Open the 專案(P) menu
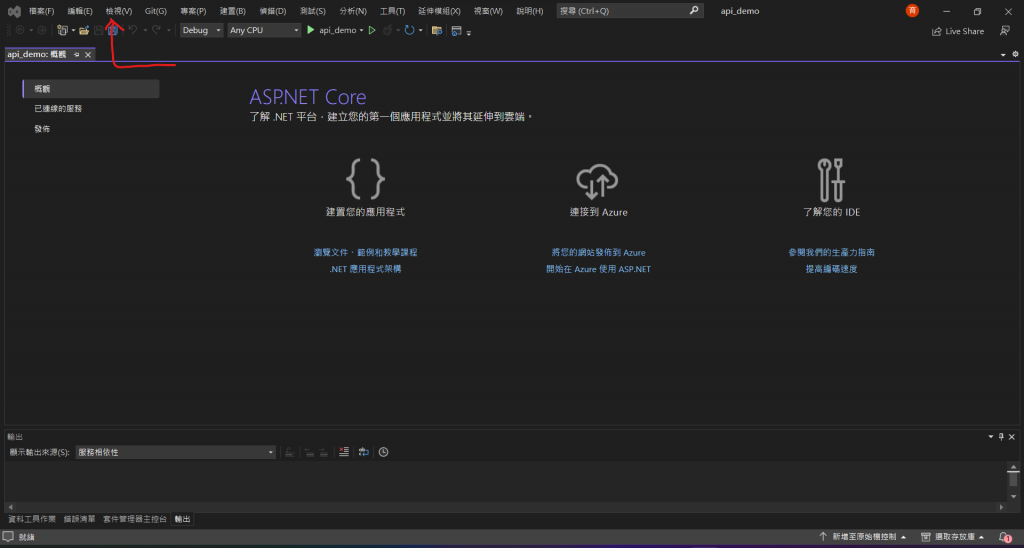This screenshot has height=548, width=1024. [x=193, y=11]
